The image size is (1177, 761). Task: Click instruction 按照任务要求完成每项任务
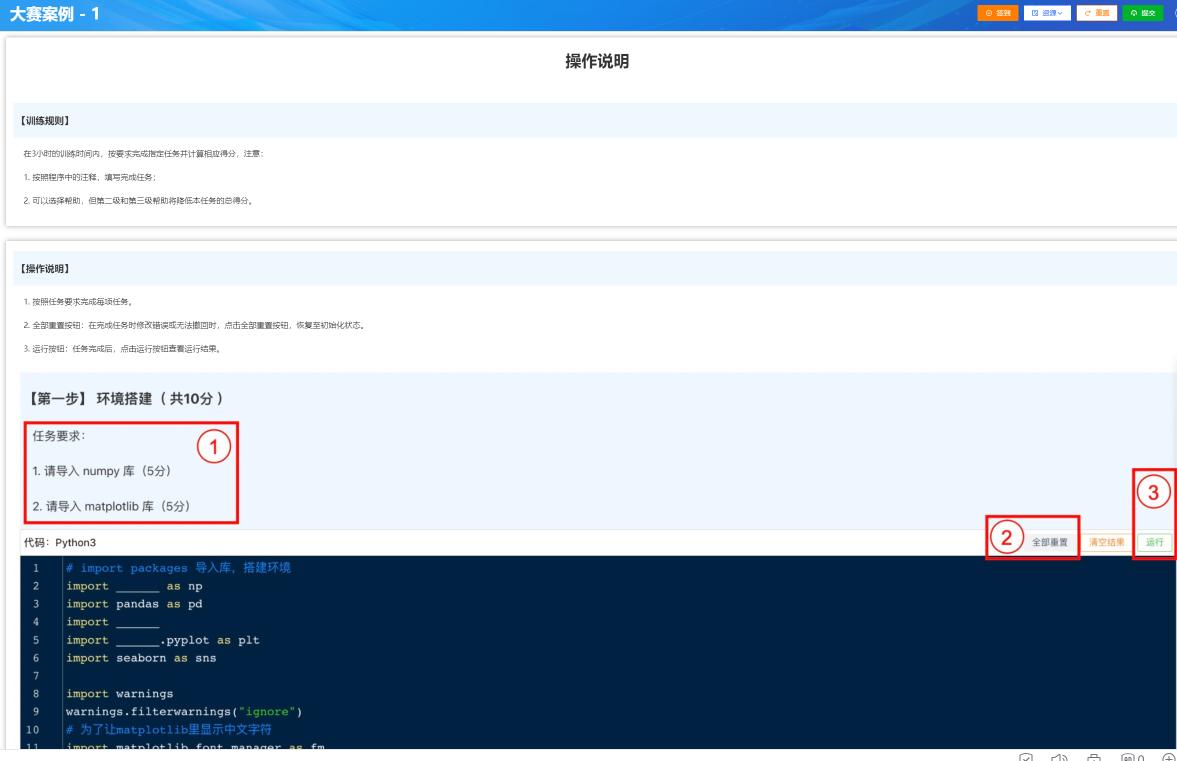pyautogui.click(x=78, y=301)
